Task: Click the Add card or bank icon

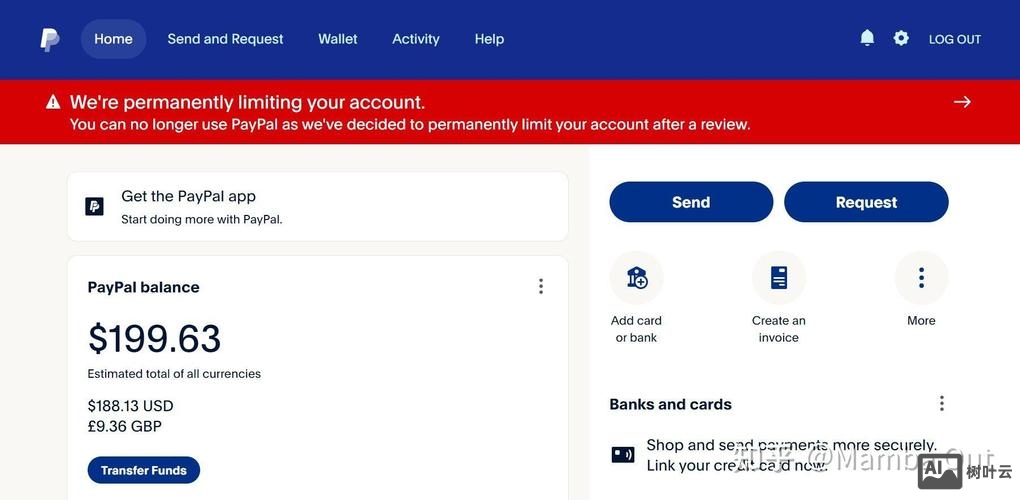Action: [x=636, y=278]
